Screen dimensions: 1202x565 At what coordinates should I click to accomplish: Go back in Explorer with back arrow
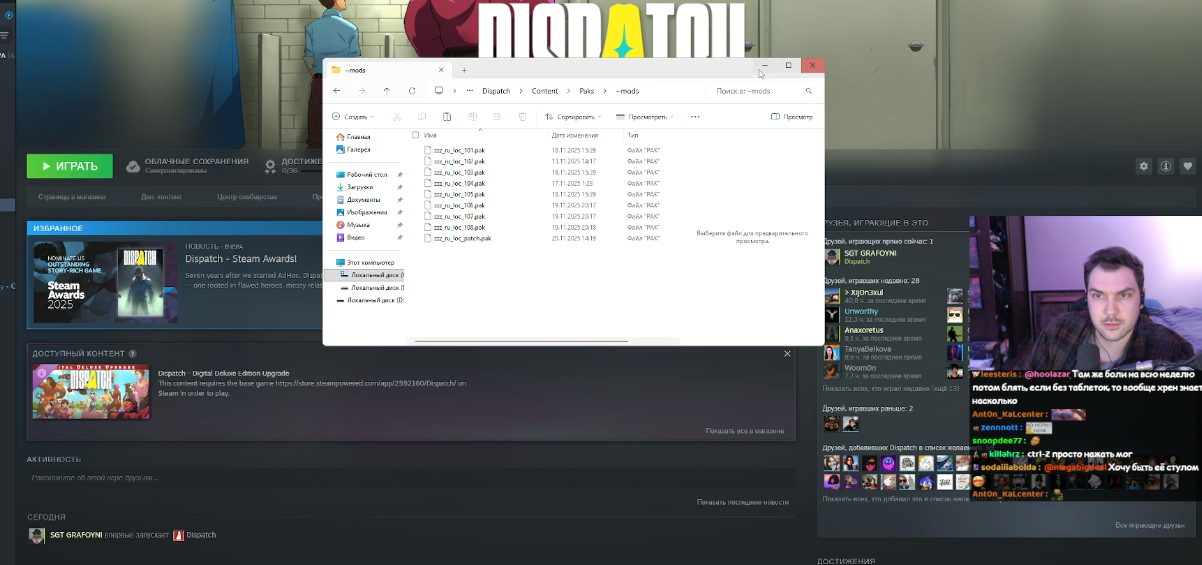pos(337,91)
